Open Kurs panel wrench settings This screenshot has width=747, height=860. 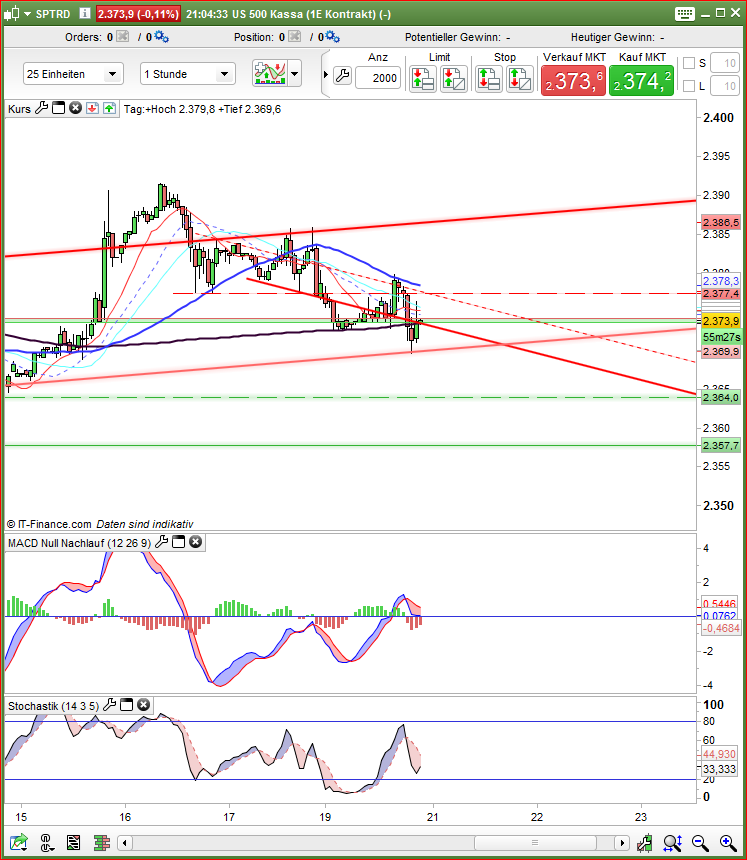click(42, 108)
